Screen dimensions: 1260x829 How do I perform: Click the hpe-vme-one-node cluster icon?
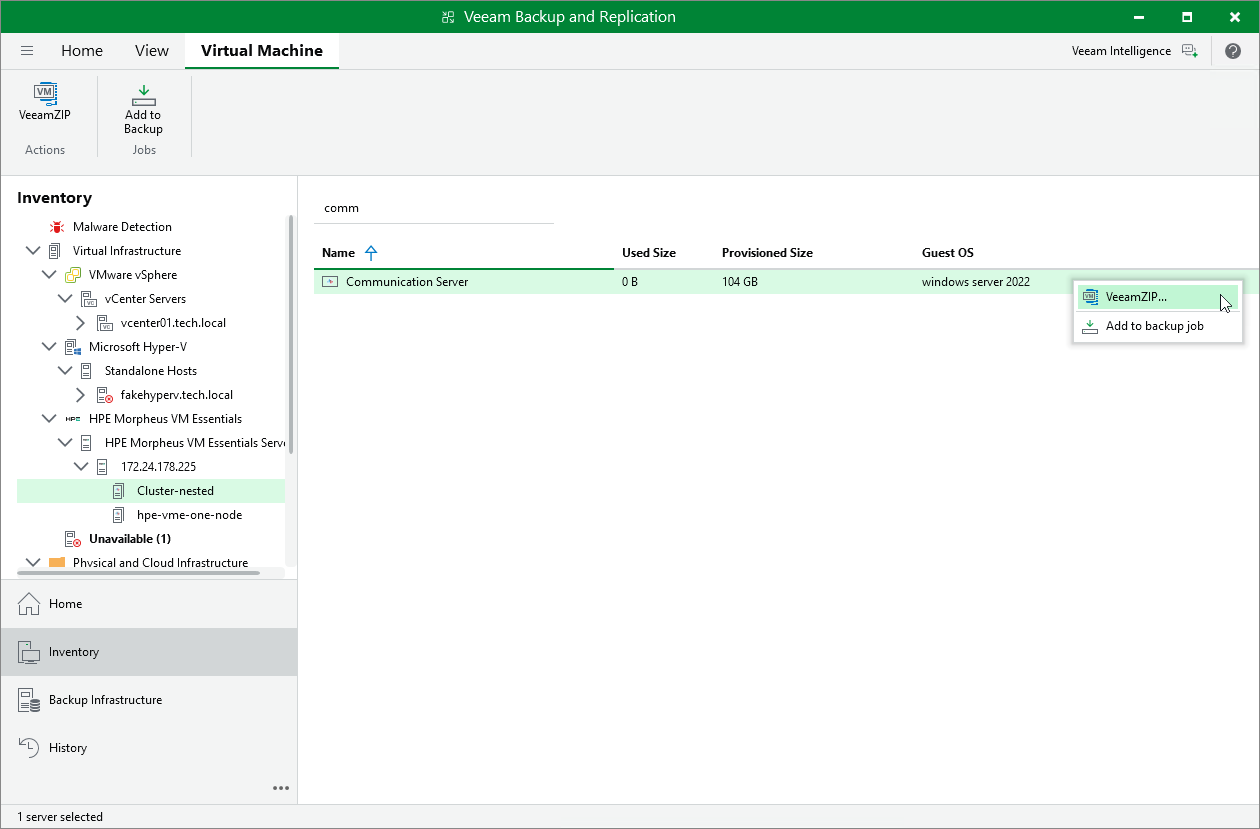pos(120,515)
